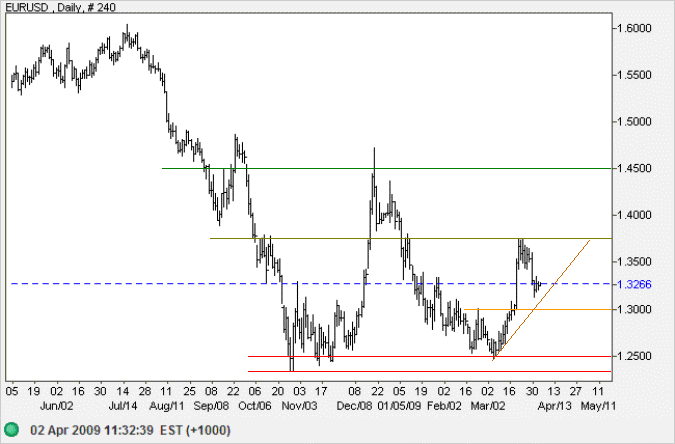Image resolution: width=675 pixels, height=444 pixels.
Task: Click the Apr/13 date label
Action: [554, 406]
